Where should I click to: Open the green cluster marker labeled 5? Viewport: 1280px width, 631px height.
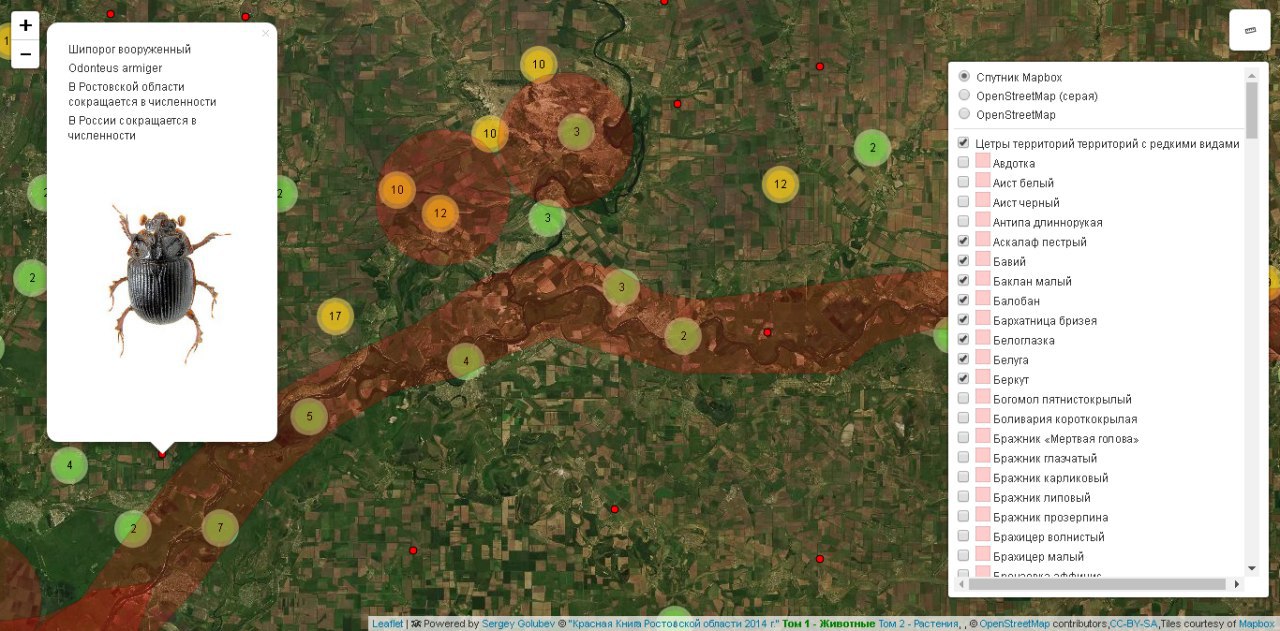(309, 417)
